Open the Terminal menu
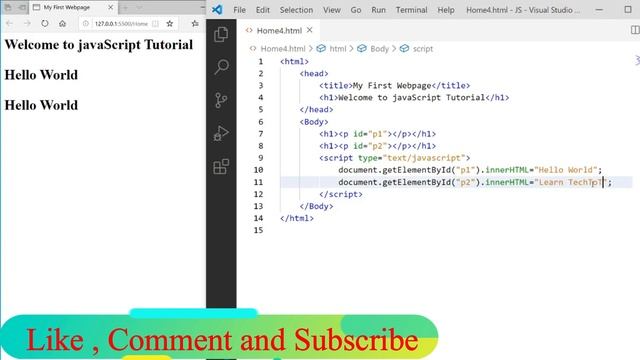This screenshot has height=360, width=640. pyautogui.click(x=411, y=10)
